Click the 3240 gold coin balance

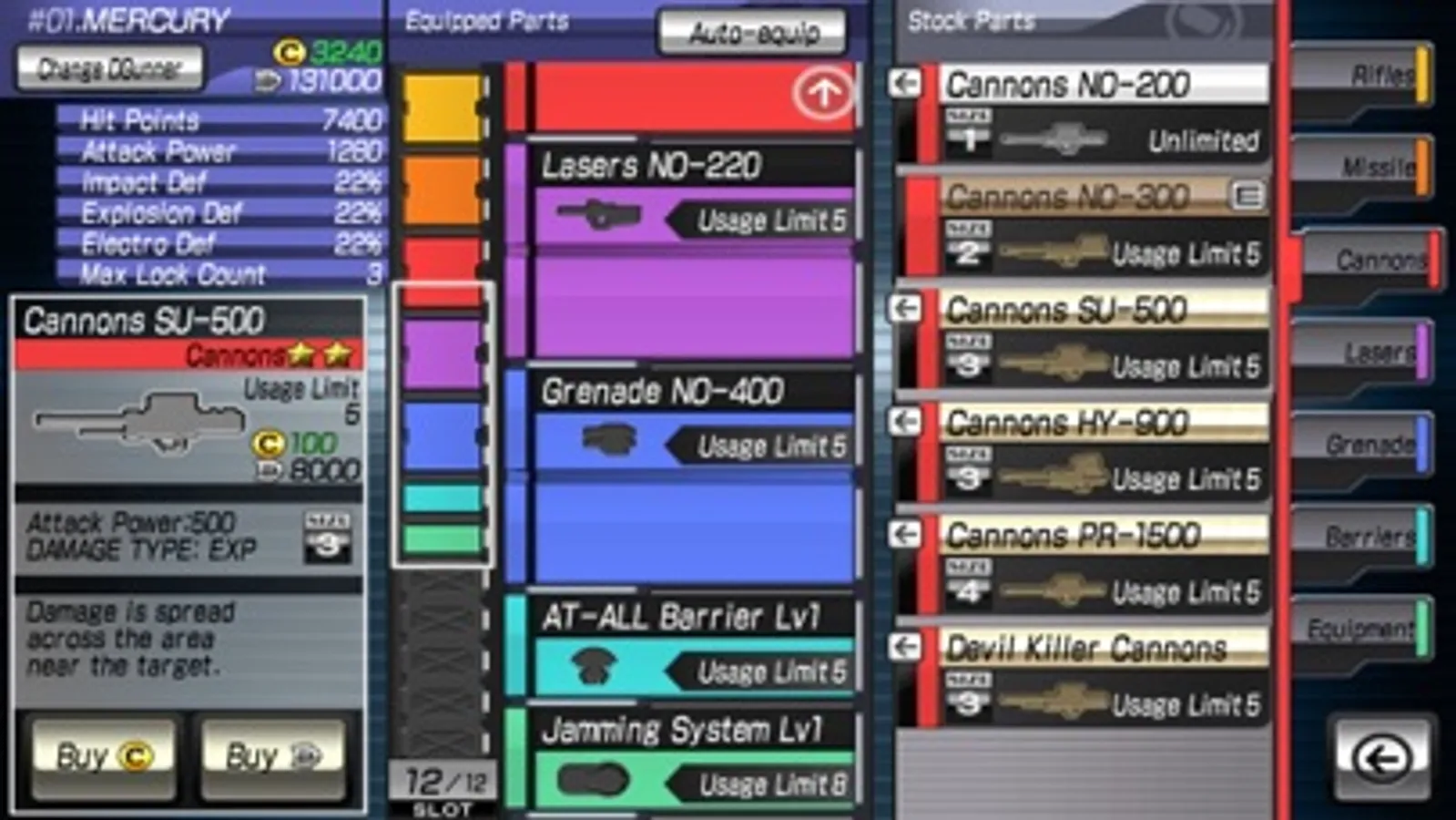(328, 52)
